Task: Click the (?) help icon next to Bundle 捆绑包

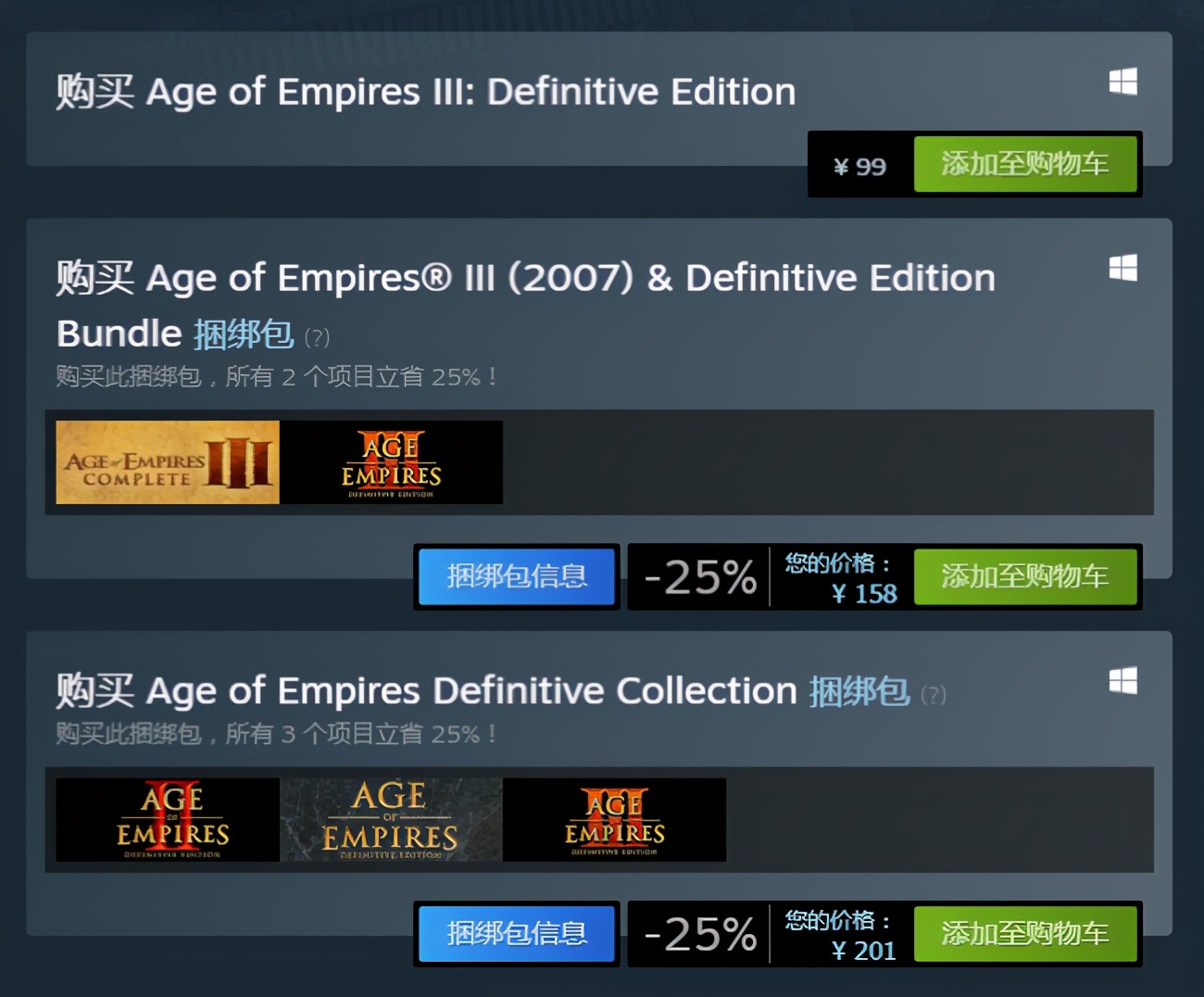Action: (317, 337)
